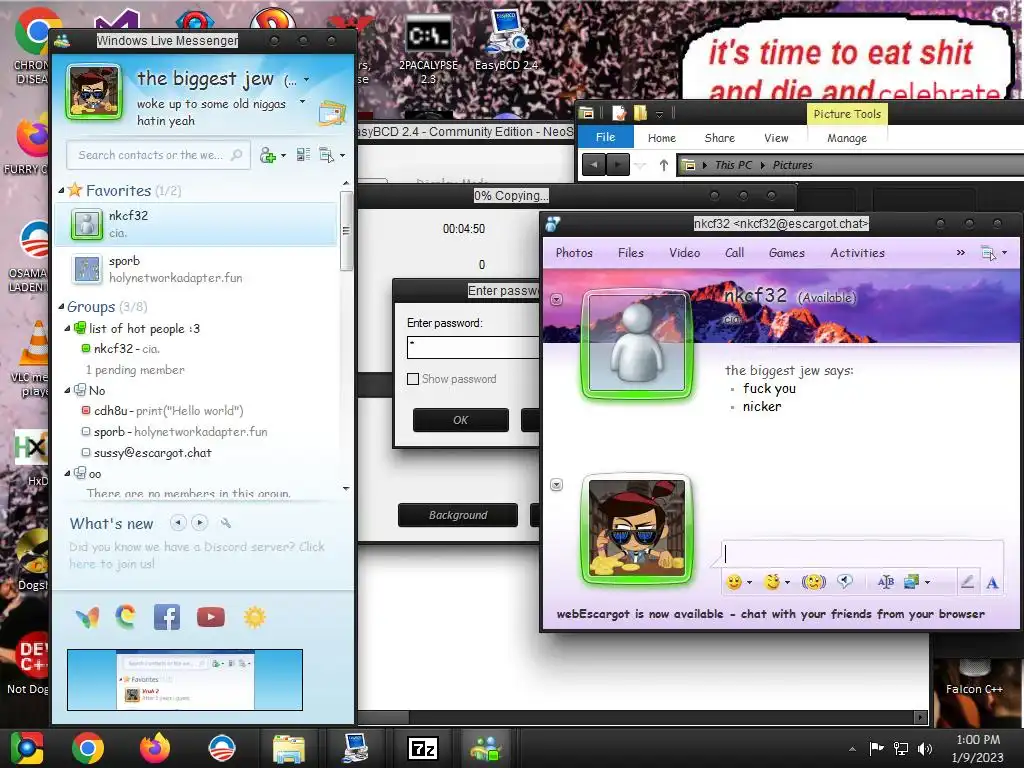1024x768 pixels.
Task: Open Falcon C++ desktop shortcut
Action: (974, 679)
